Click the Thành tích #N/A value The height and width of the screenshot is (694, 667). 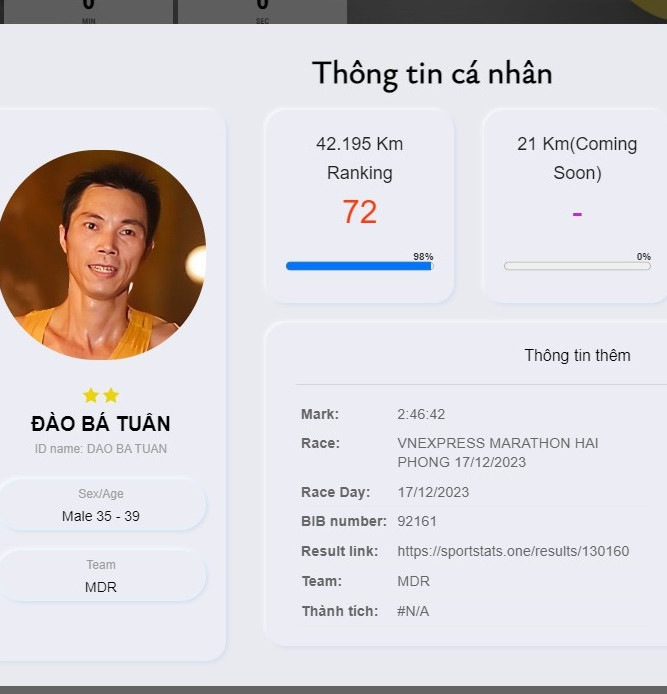[x=413, y=611]
